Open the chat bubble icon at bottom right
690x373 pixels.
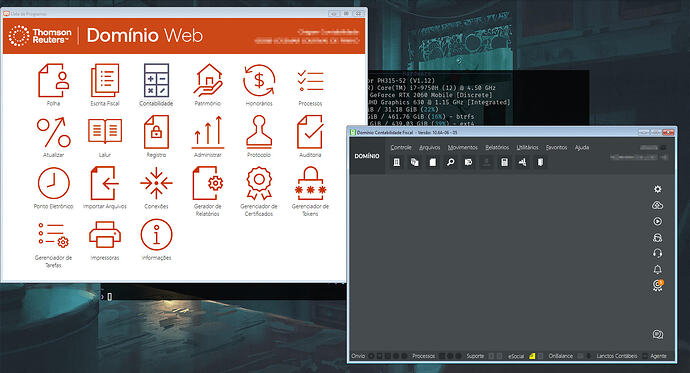point(657,335)
